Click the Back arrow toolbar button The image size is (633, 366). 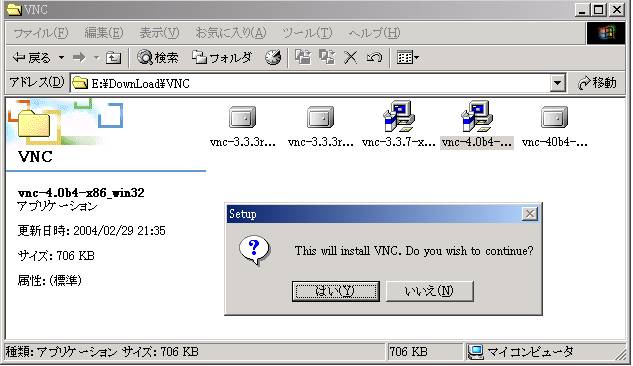point(31,58)
